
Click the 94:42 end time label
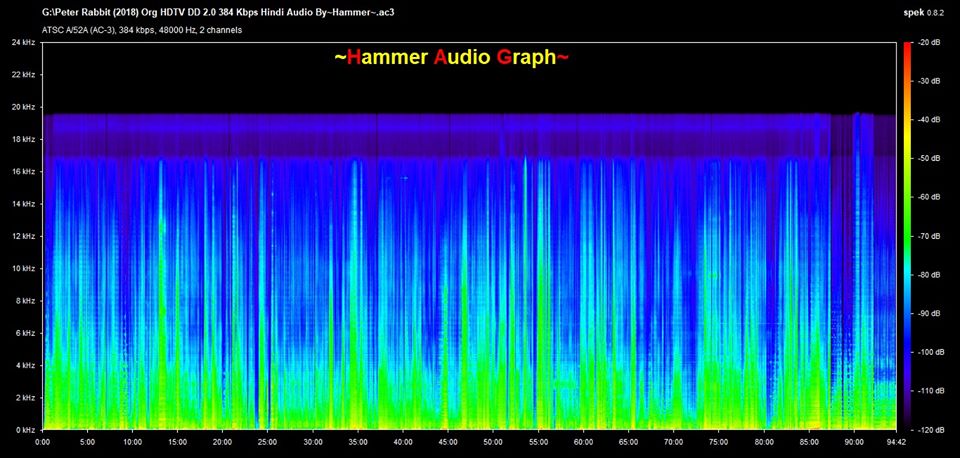tap(896, 441)
